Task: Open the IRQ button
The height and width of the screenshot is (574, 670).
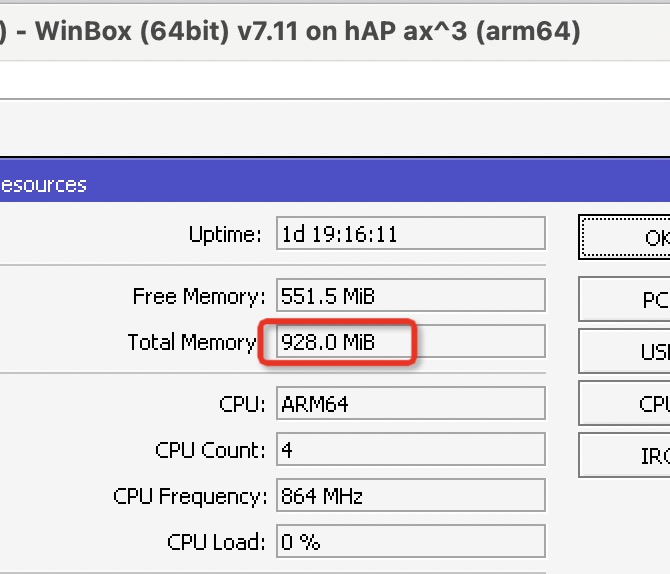Action: coord(627,455)
